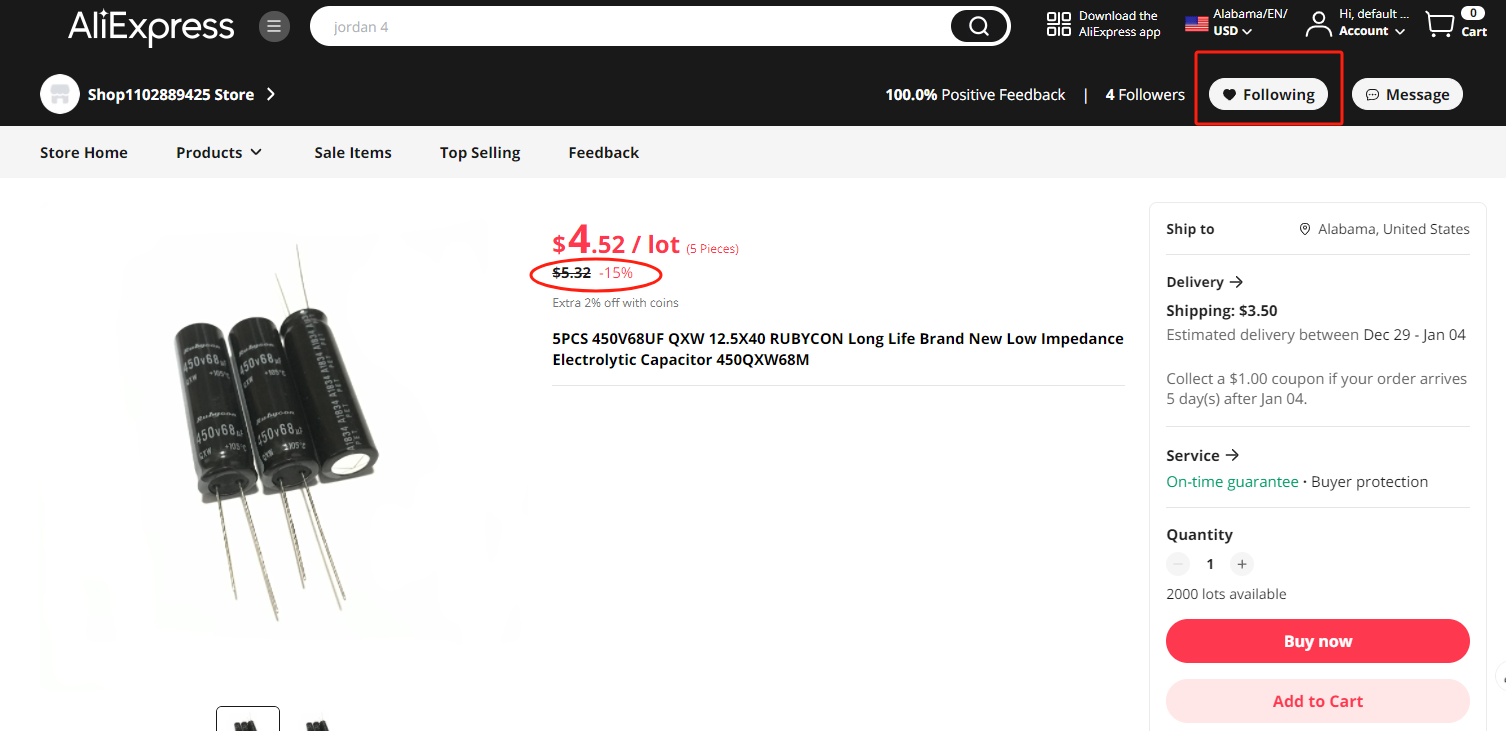Open the Top Selling tab
This screenshot has width=1506, height=731.
pos(480,152)
